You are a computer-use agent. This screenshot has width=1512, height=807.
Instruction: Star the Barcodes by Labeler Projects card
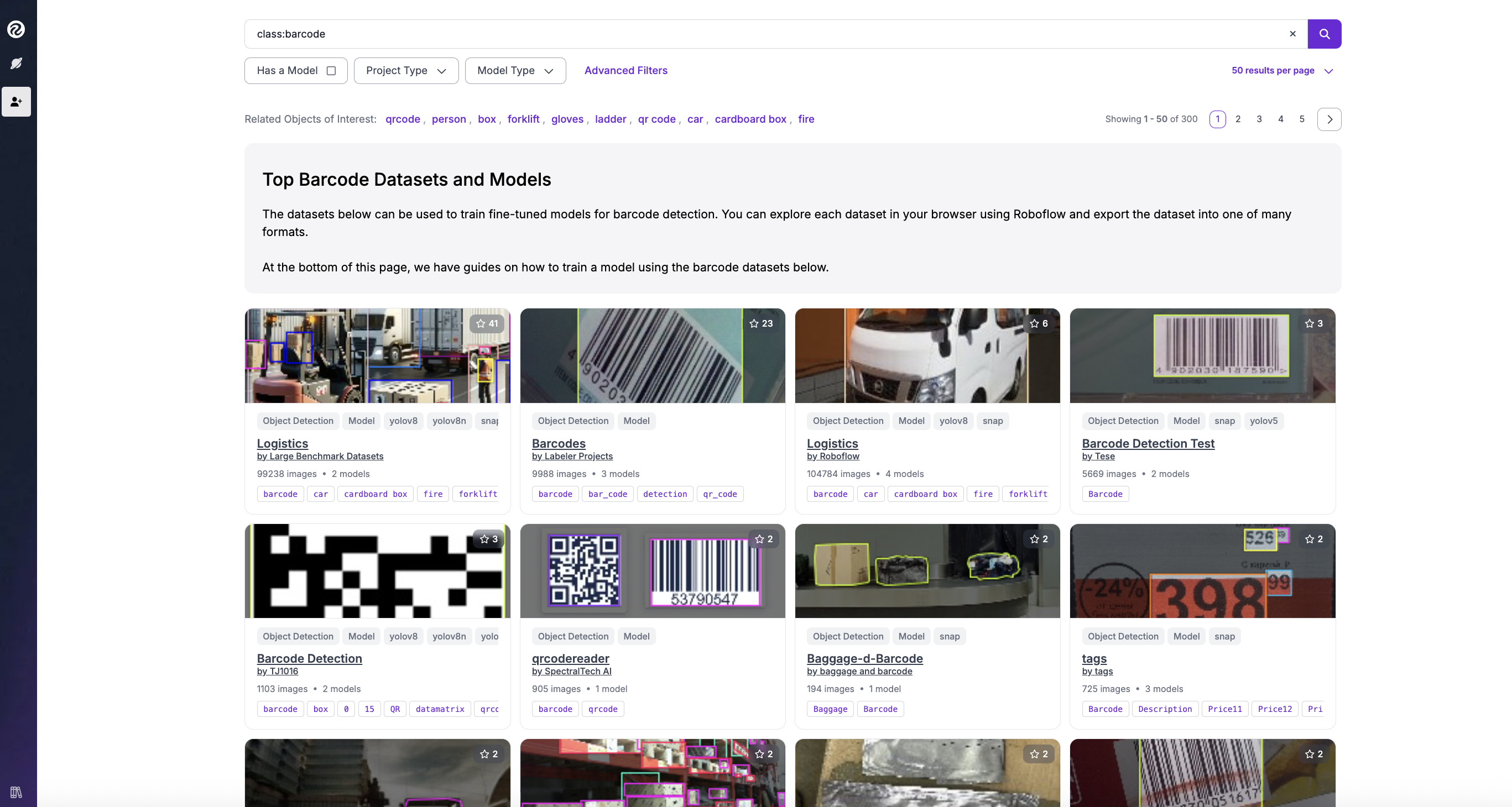(x=762, y=324)
